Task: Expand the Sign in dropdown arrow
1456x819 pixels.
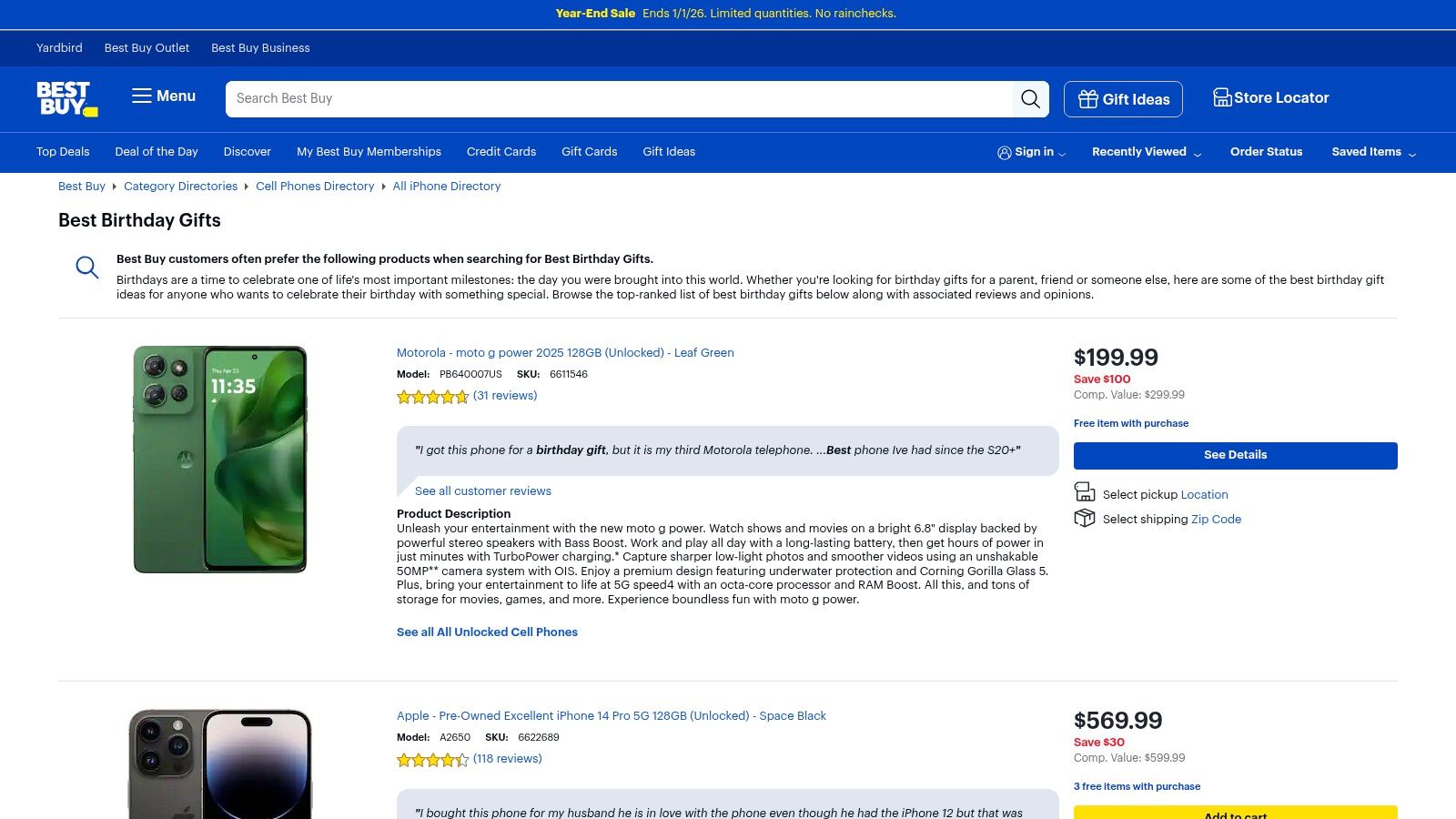Action: click(x=1062, y=154)
